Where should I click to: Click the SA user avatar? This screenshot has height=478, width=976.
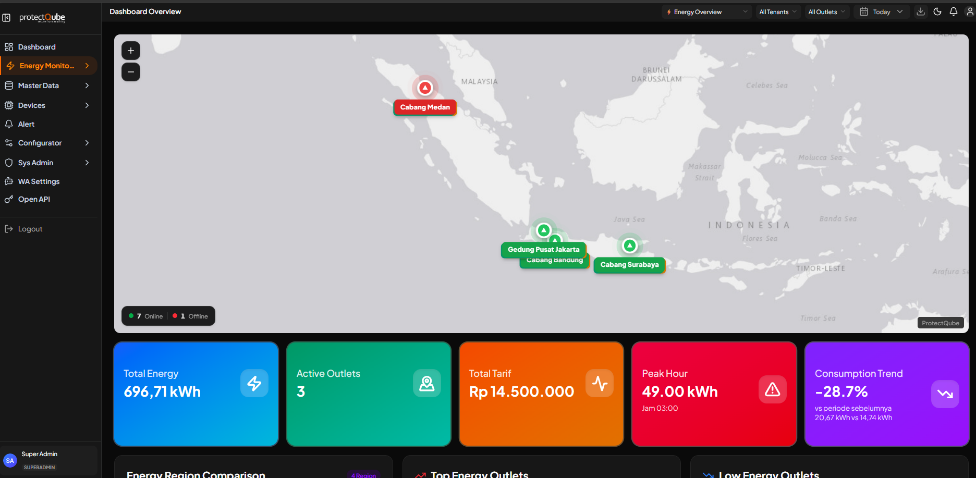[x=10, y=460]
